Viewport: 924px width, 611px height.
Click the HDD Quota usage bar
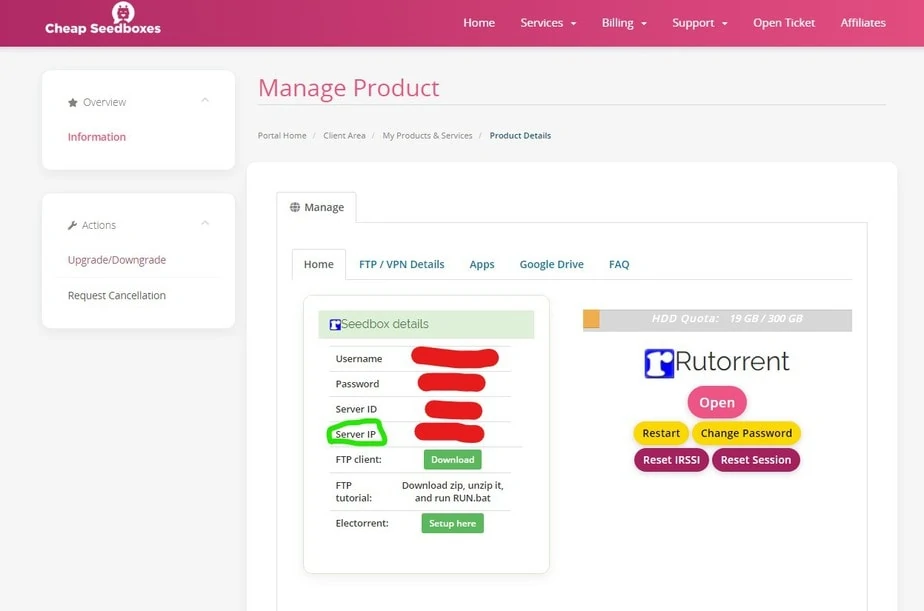717,319
